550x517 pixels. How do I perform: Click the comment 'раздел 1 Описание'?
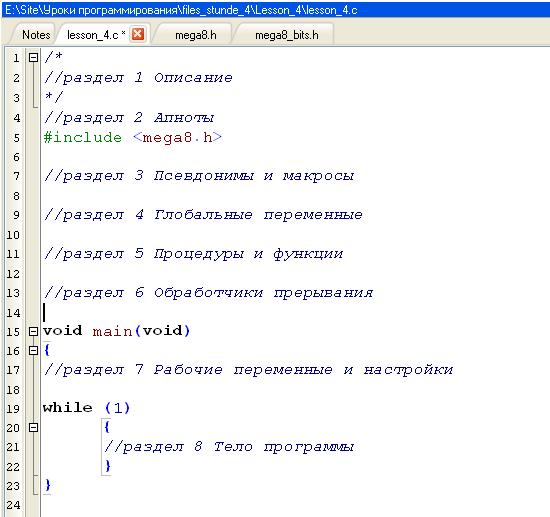pyautogui.click(x=138, y=78)
